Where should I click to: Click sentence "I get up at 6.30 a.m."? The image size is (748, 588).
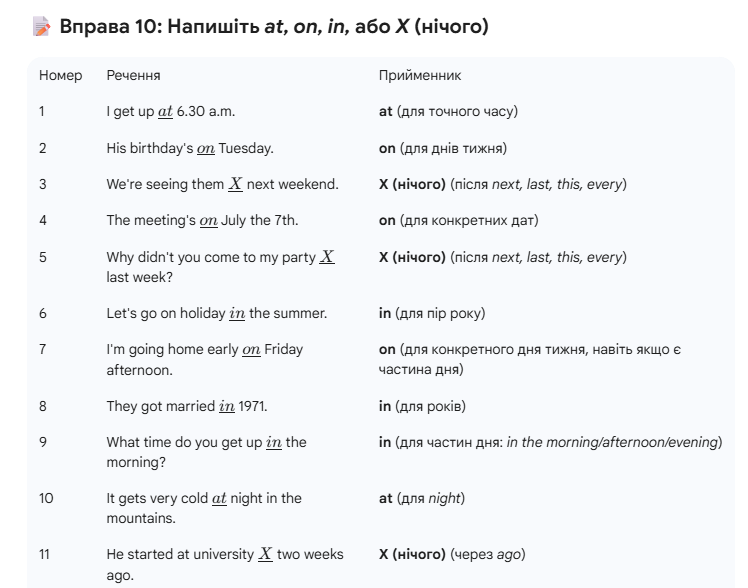coord(170,111)
